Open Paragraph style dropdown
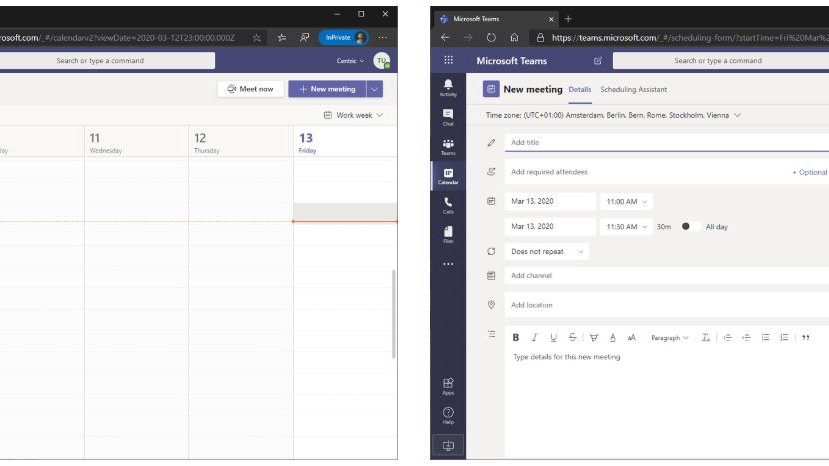Screen dimensions: 829x466 (x=669, y=337)
